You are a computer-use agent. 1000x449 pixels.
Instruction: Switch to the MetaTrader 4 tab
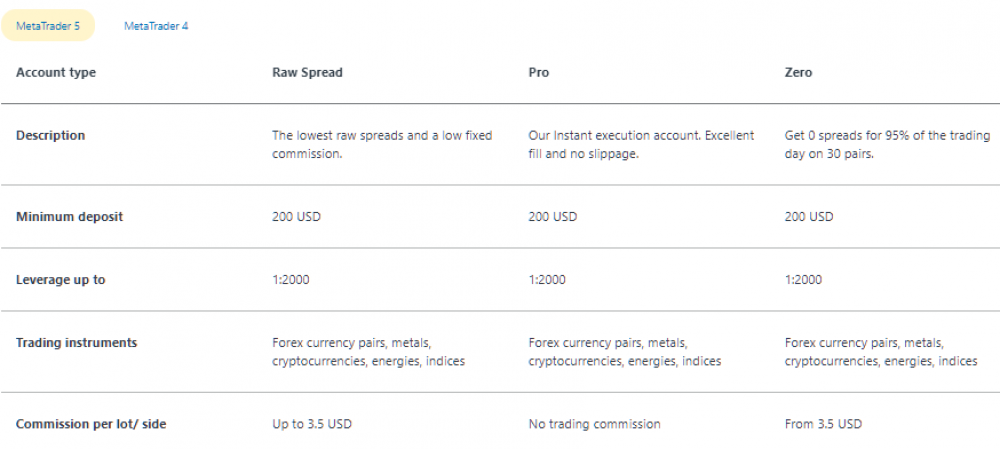pyautogui.click(x=156, y=26)
